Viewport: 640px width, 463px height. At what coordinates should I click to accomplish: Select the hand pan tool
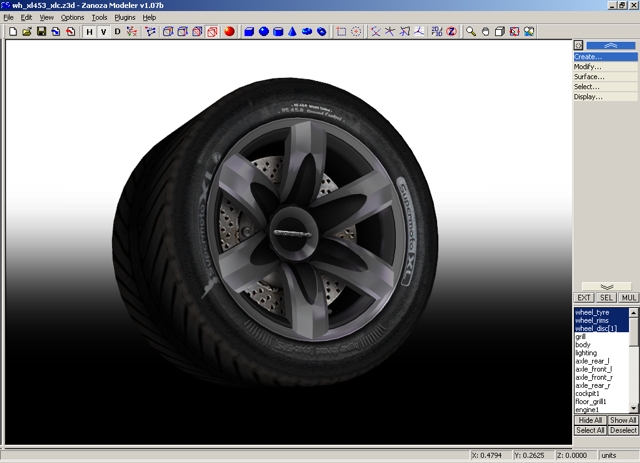click(486, 32)
